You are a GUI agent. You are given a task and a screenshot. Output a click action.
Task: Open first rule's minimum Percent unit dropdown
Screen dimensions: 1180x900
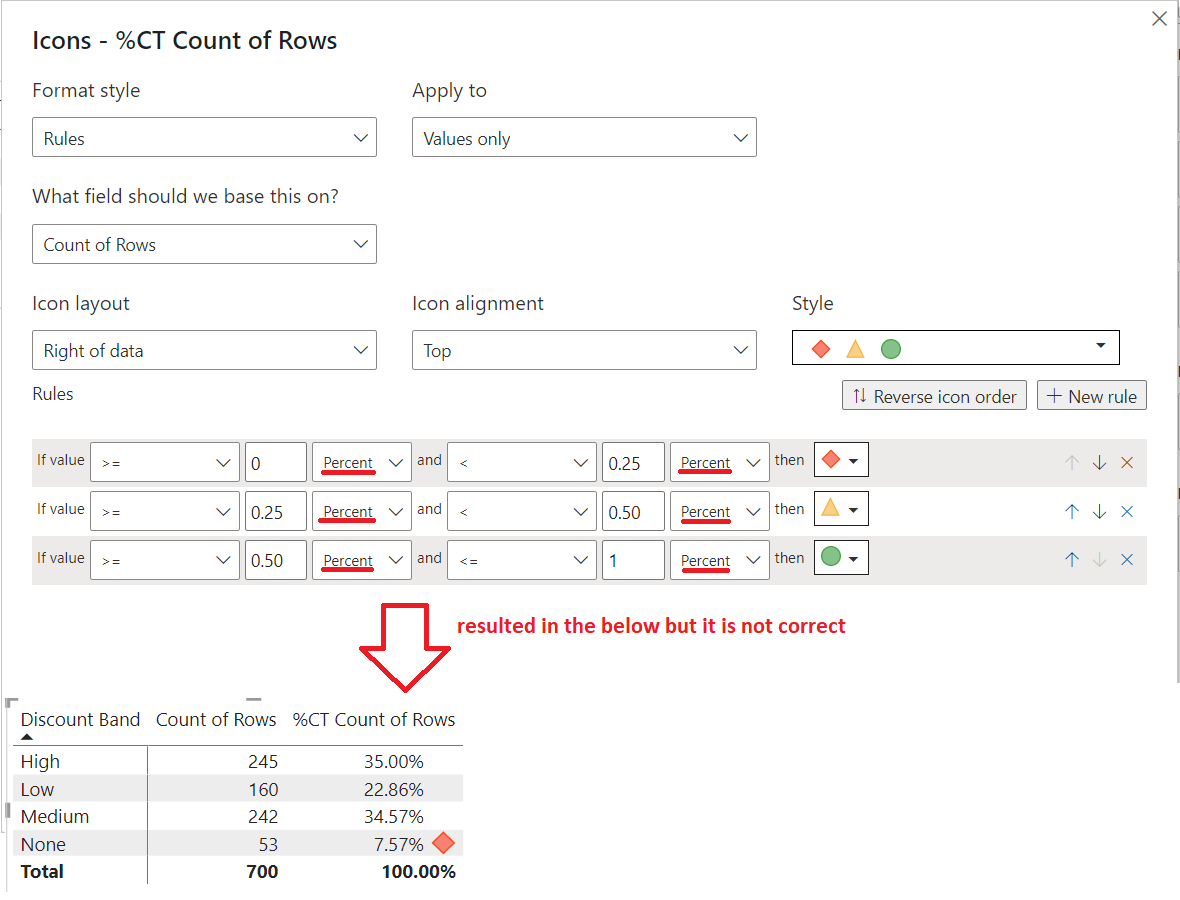362,462
